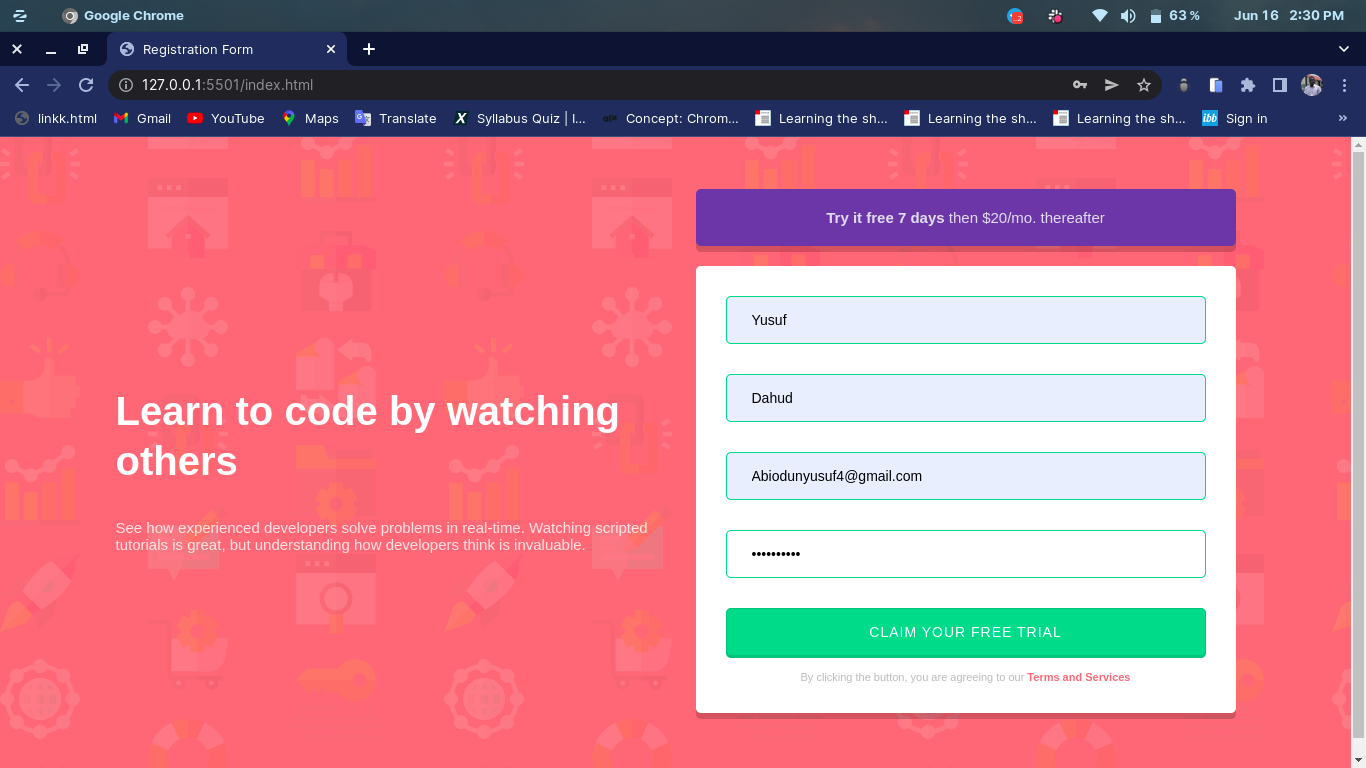1366x768 pixels.
Task: Click inside the password input field
Action: (x=965, y=554)
